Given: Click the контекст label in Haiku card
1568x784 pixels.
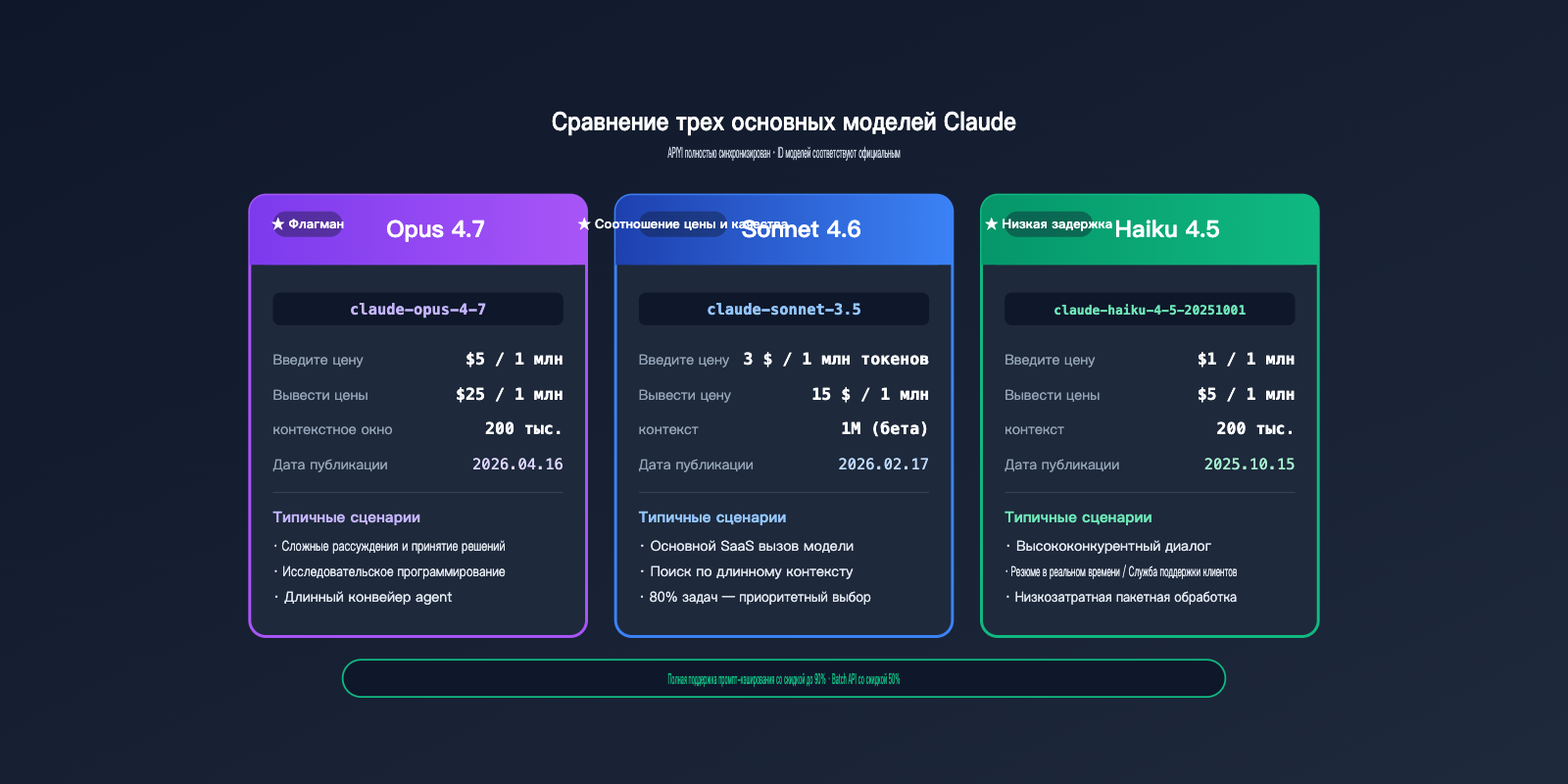Looking at the screenshot, I should [1034, 429].
